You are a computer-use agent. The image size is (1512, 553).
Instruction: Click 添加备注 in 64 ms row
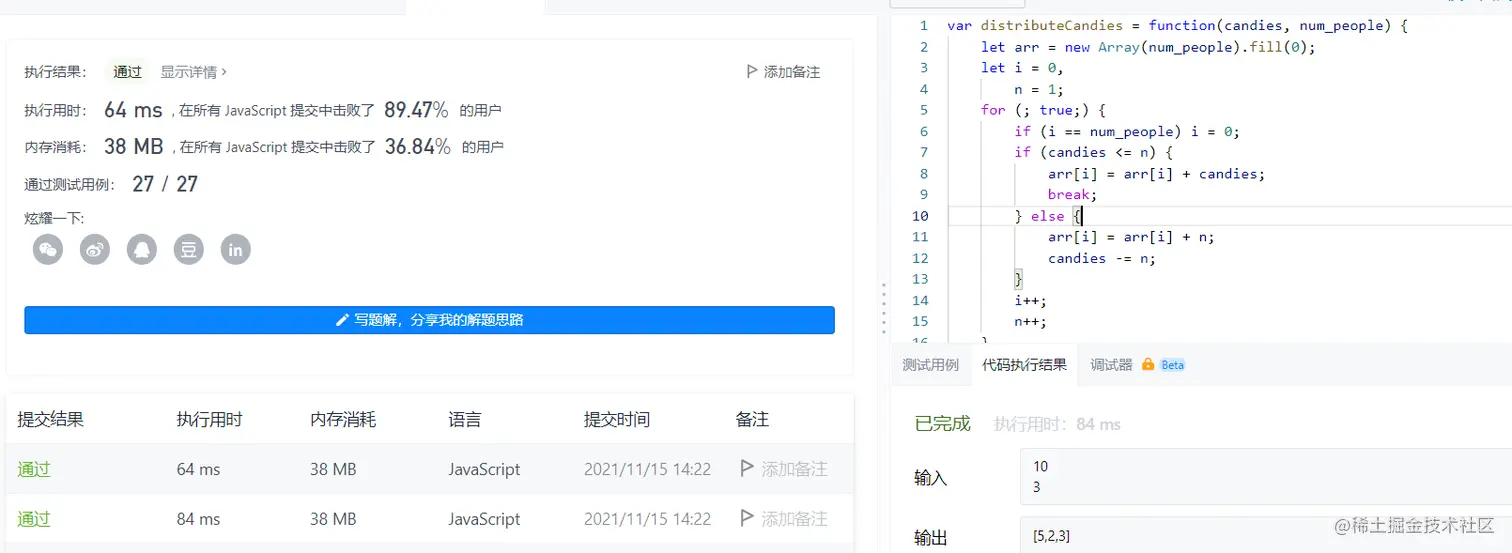click(x=794, y=469)
